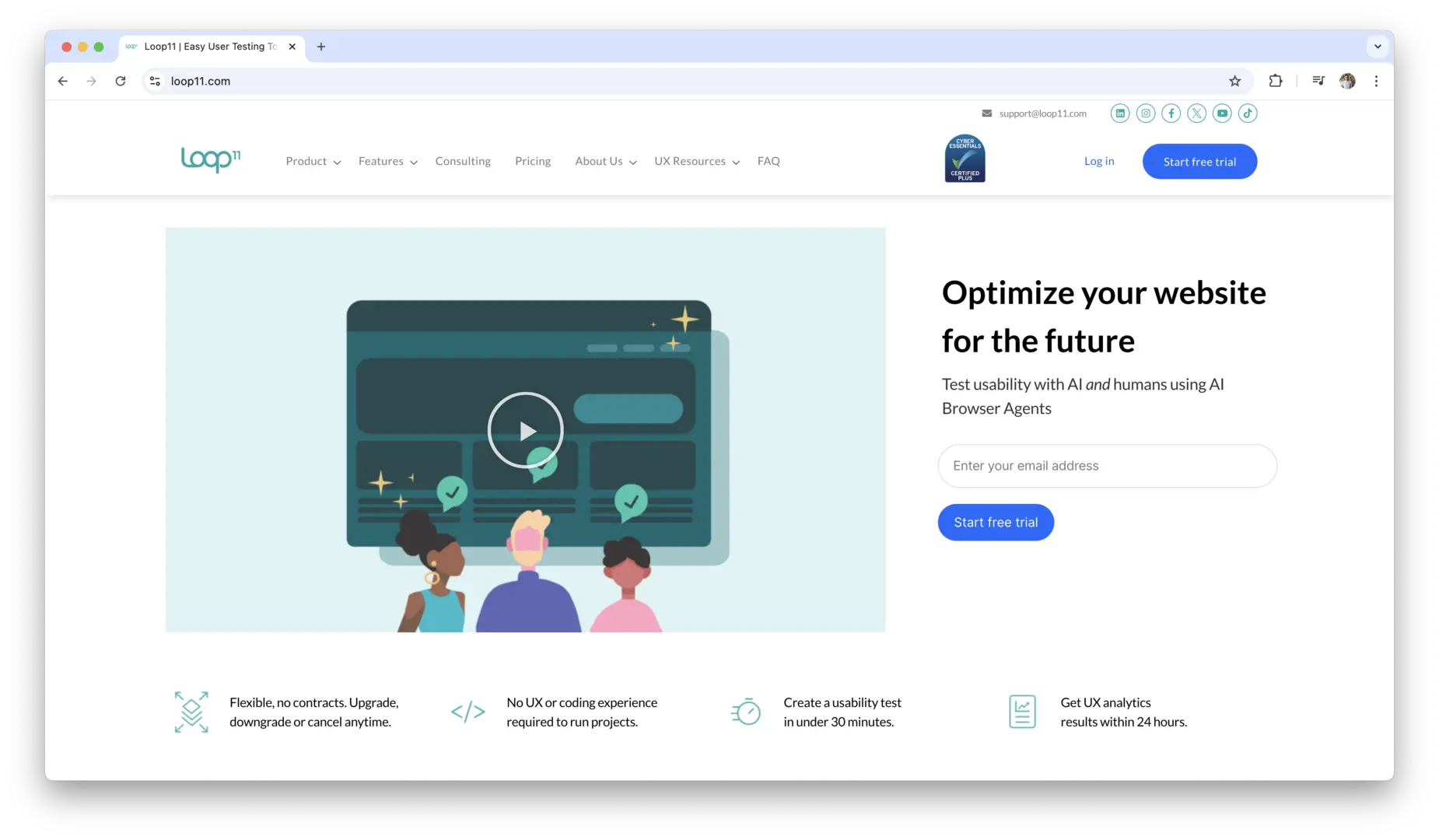Viewport: 1439px width, 840px height.
Task: Click the Cyber Essentials Certified Plus badge
Action: [x=965, y=159]
